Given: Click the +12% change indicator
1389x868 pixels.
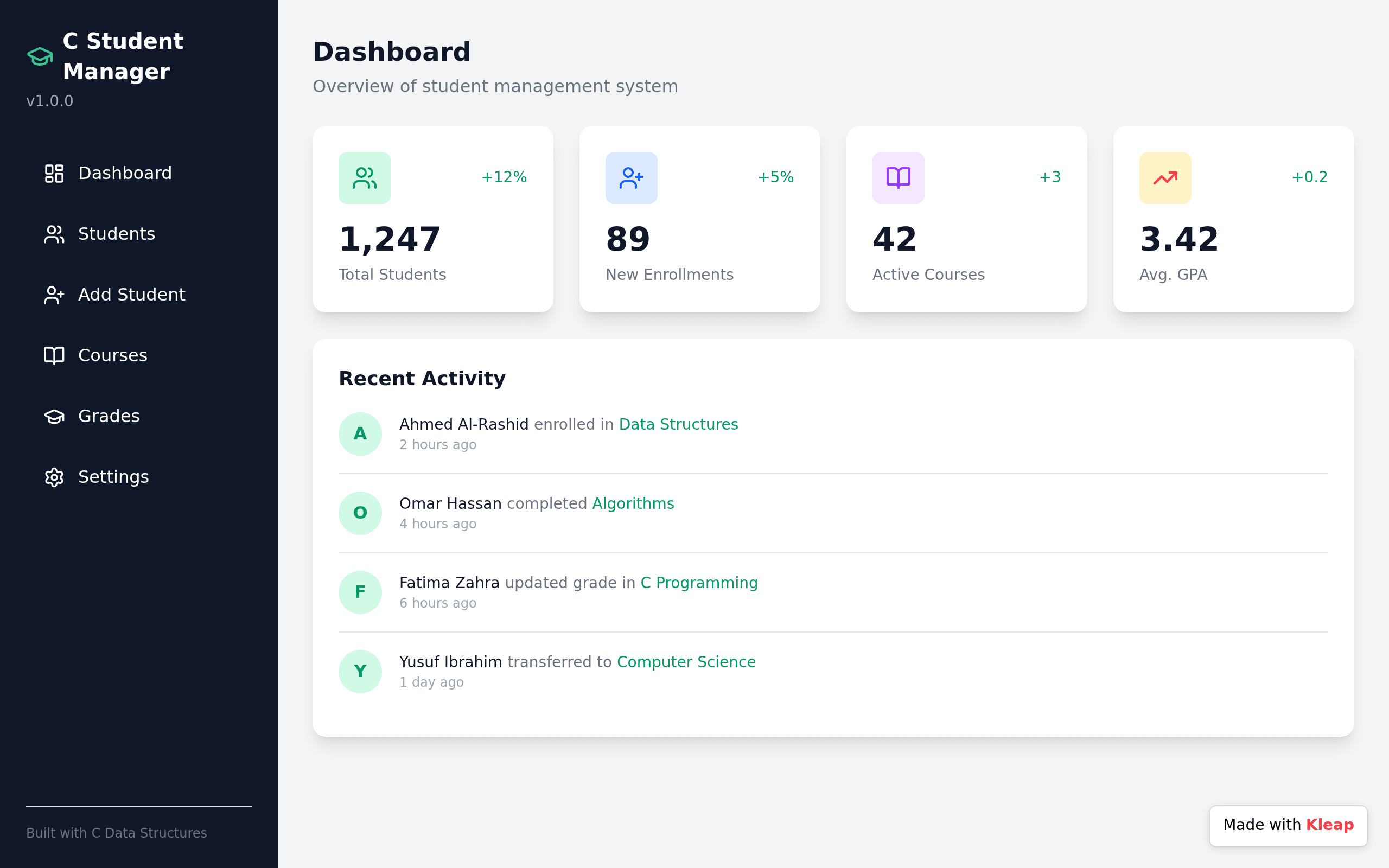Looking at the screenshot, I should (x=504, y=177).
